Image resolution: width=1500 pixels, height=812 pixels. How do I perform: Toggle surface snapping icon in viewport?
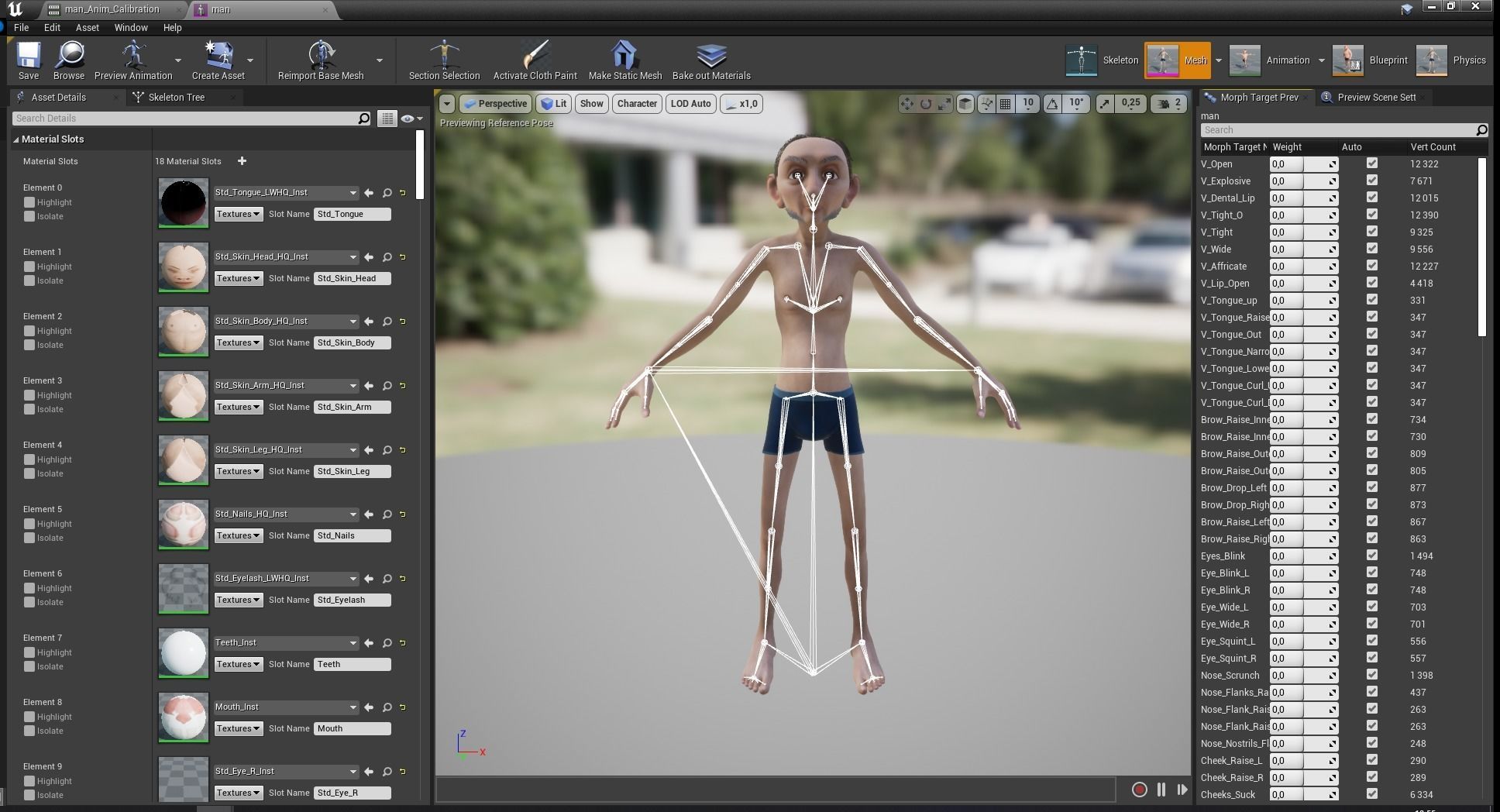coord(986,104)
